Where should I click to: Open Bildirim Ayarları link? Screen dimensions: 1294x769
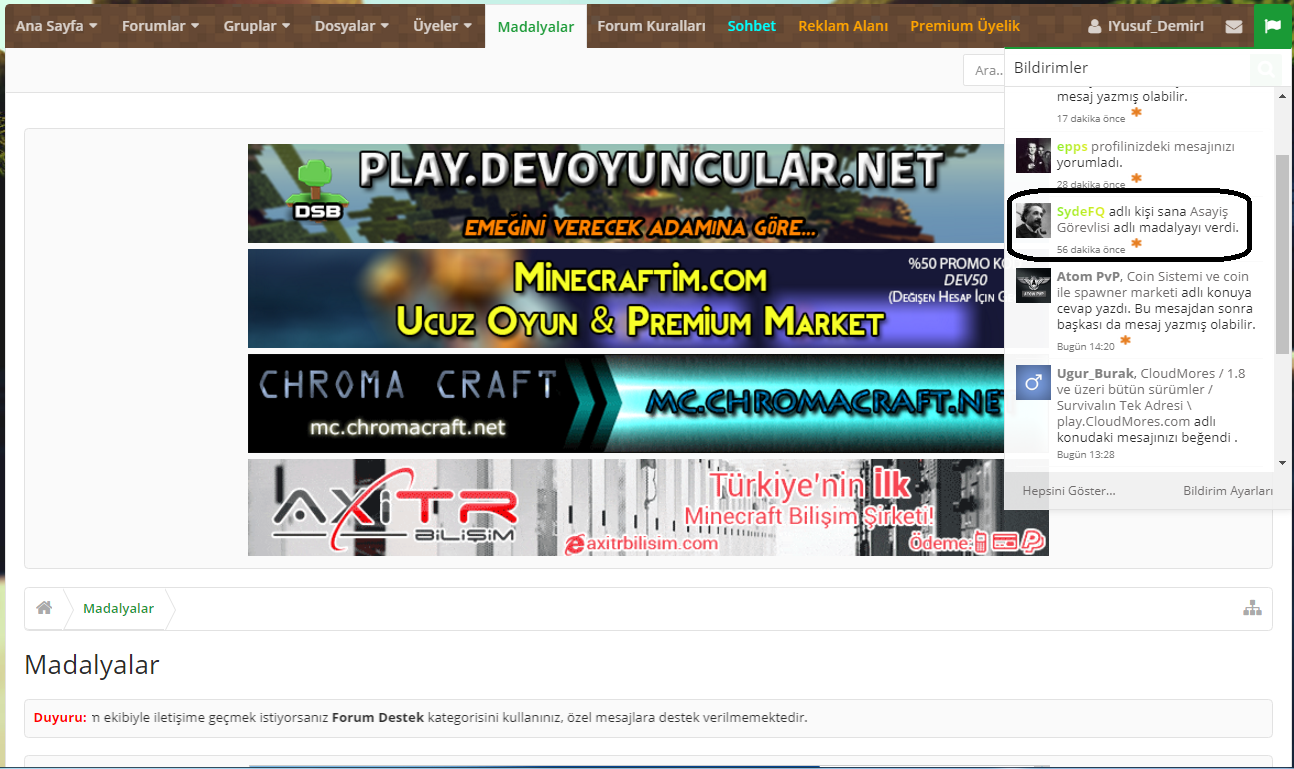pyautogui.click(x=1228, y=491)
